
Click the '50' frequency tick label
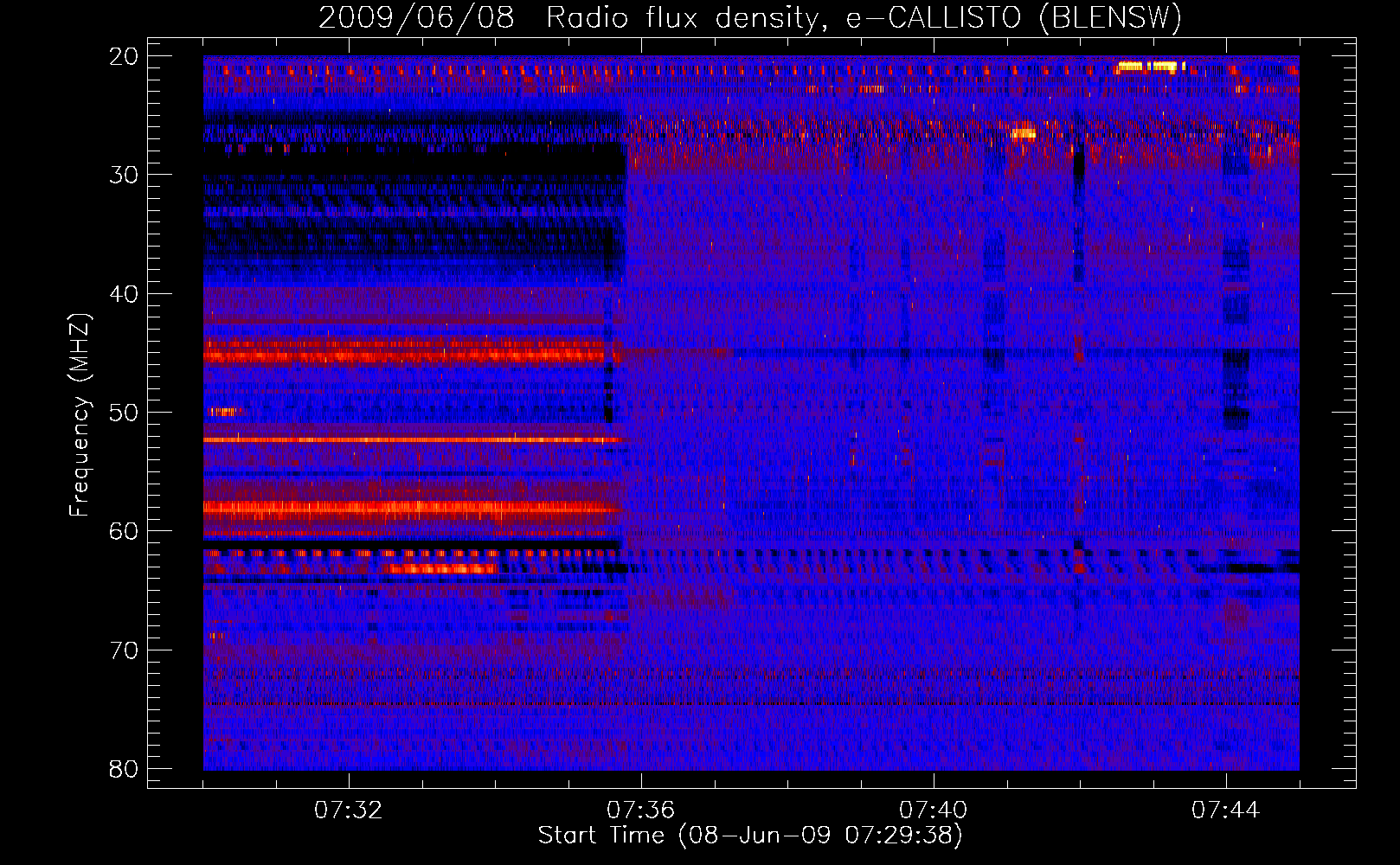tap(125, 413)
